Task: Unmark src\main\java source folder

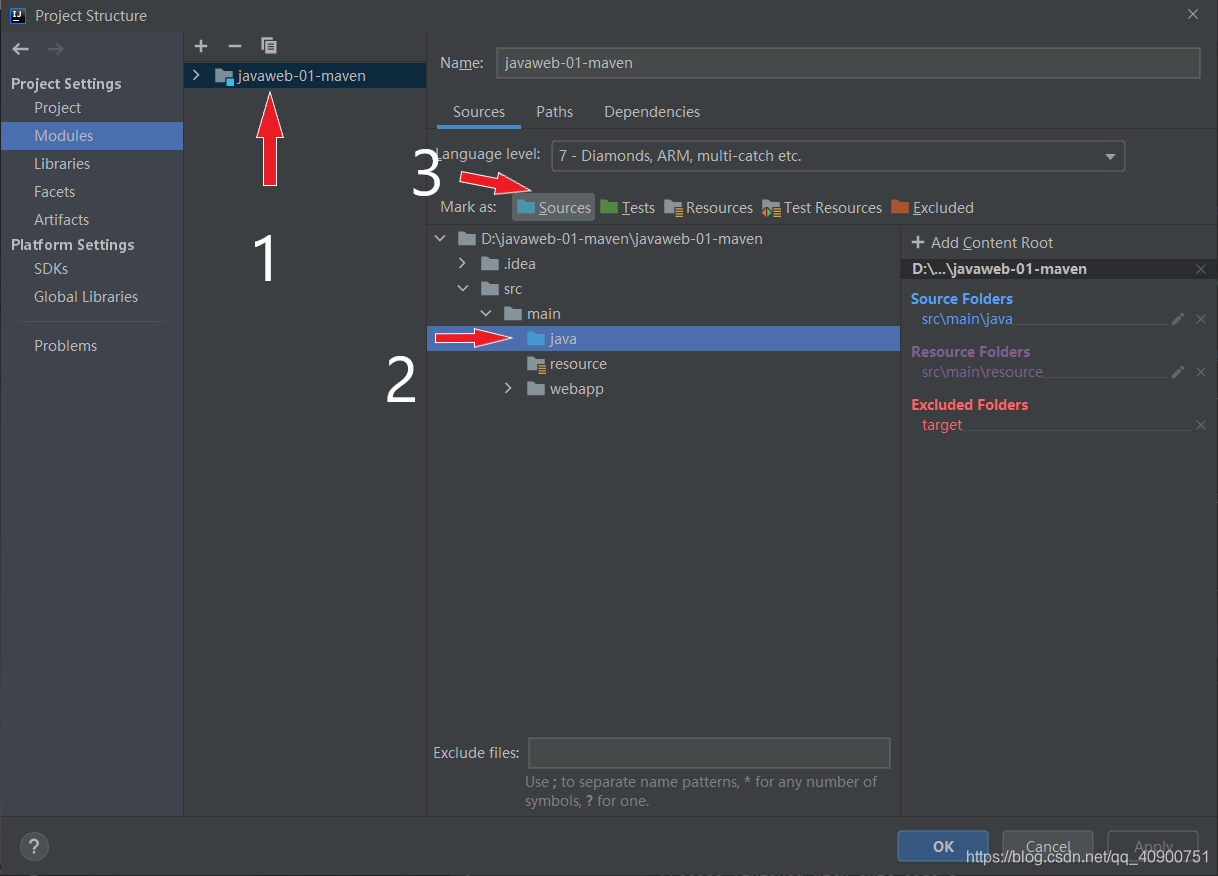Action: pyautogui.click(x=1201, y=319)
